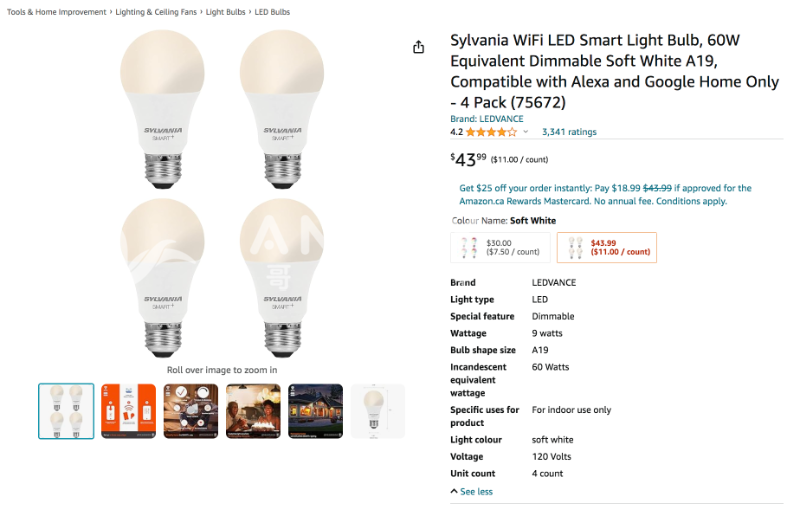Image resolution: width=800 pixels, height=512 pixels.
Task: Go to Lighting & Ceiling Fans breadcrumb
Action: click(x=156, y=12)
